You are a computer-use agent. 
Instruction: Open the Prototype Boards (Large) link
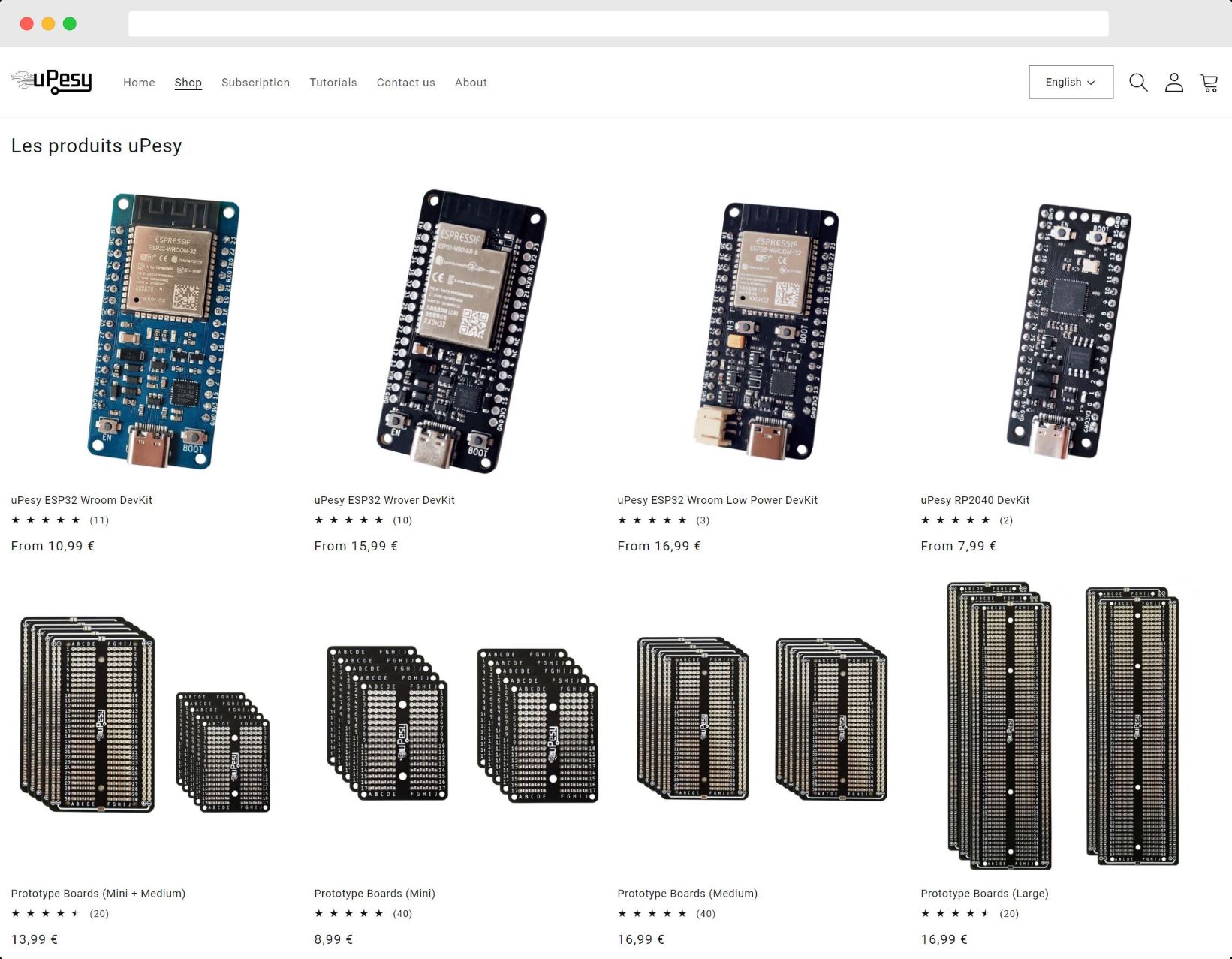coord(985,894)
